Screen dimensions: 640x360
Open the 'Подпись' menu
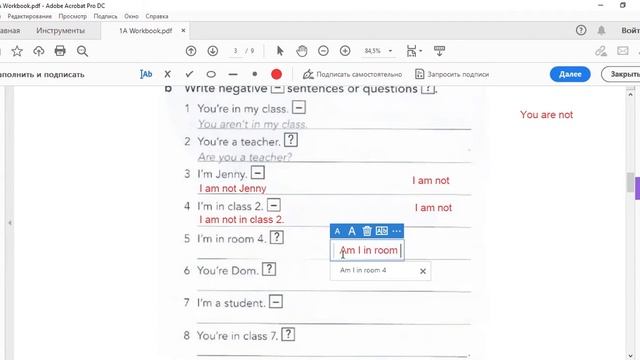point(105,16)
